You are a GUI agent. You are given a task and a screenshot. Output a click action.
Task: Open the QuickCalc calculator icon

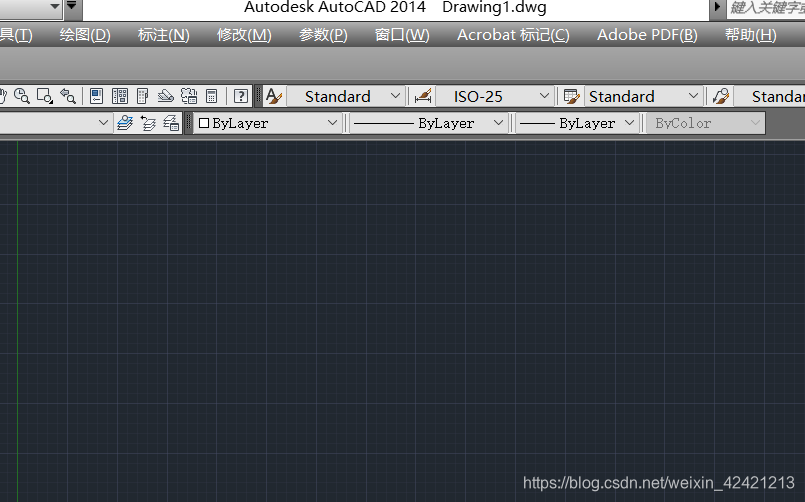212,96
